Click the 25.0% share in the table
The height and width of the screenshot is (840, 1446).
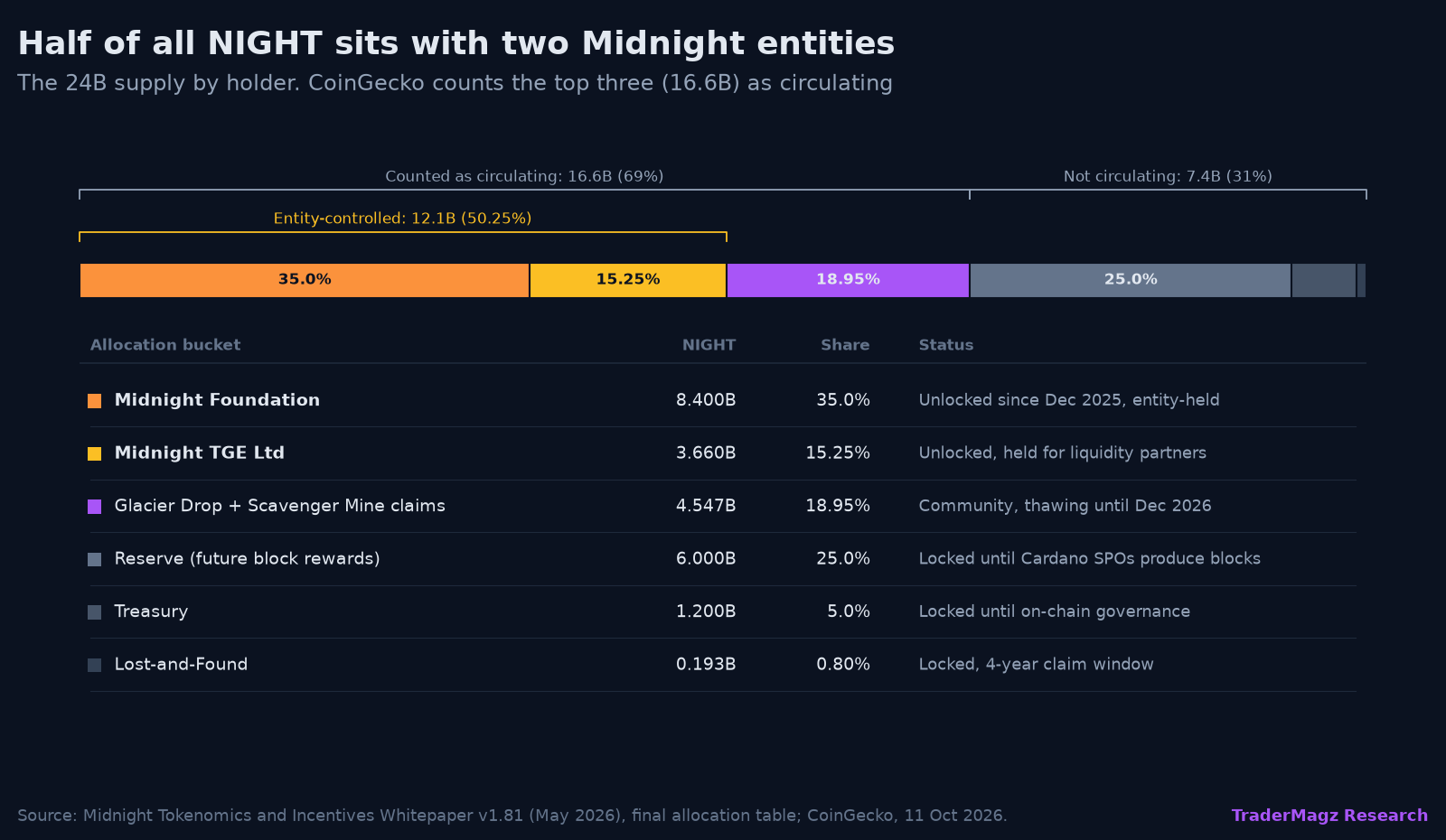click(843, 558)
